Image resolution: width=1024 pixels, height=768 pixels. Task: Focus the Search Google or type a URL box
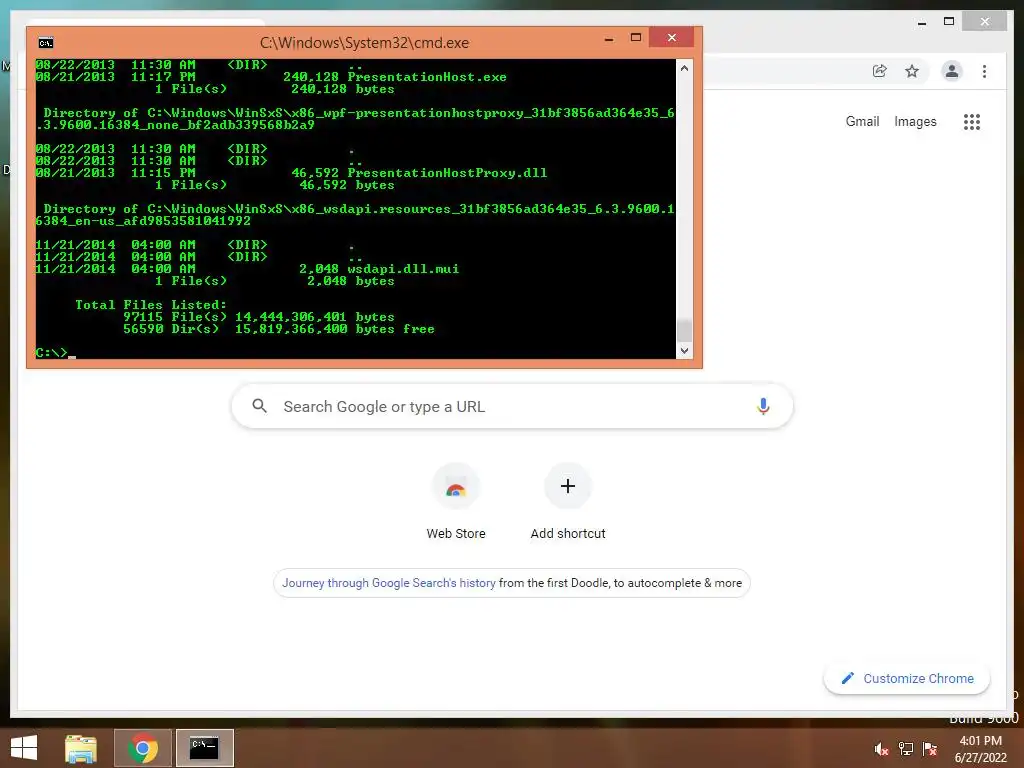[x=512, y=406]
